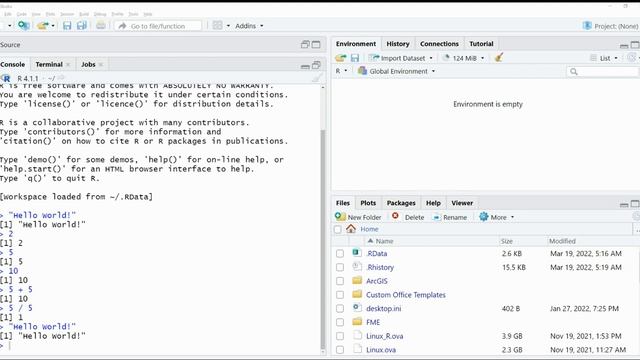Toggle the select-all files checkbox
This screenshot has height=360, width=640.
pyautogui.click(x=338, y=229)
